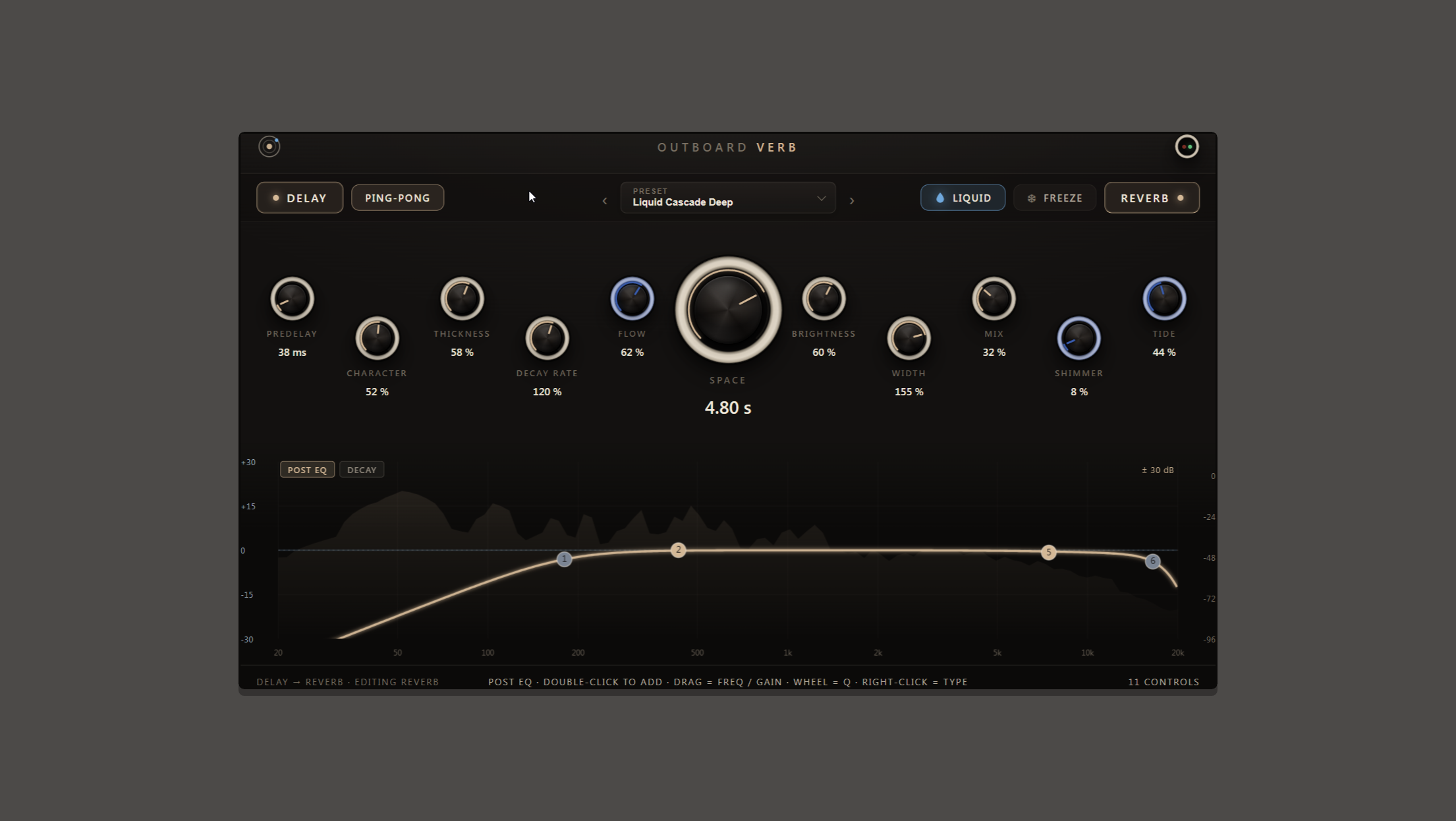Screen dimensions: 1456x821
Task: Click the Tide knob
Action: click(1163, 298)
